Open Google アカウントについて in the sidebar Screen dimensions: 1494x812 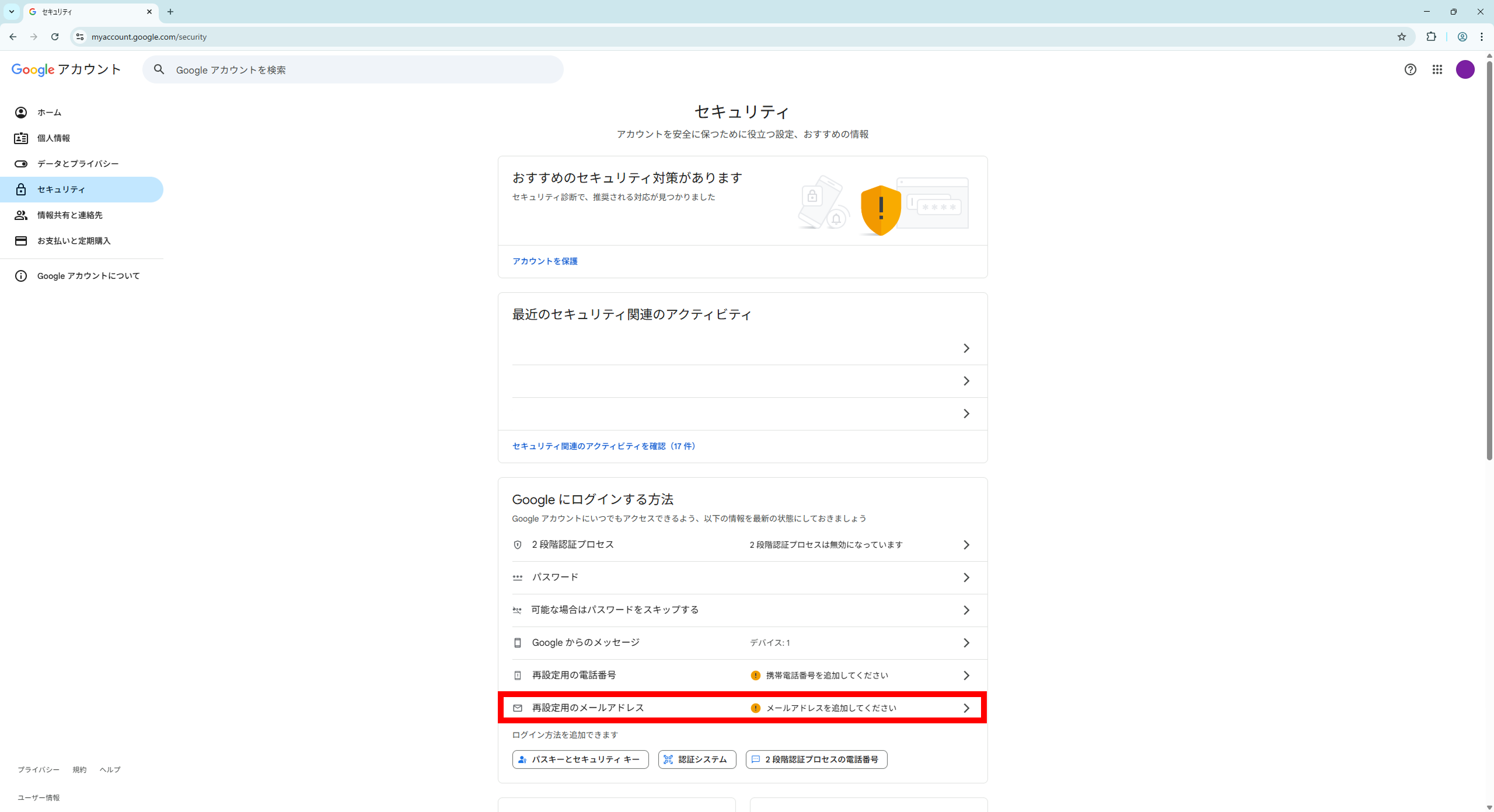tap(82, 276)
